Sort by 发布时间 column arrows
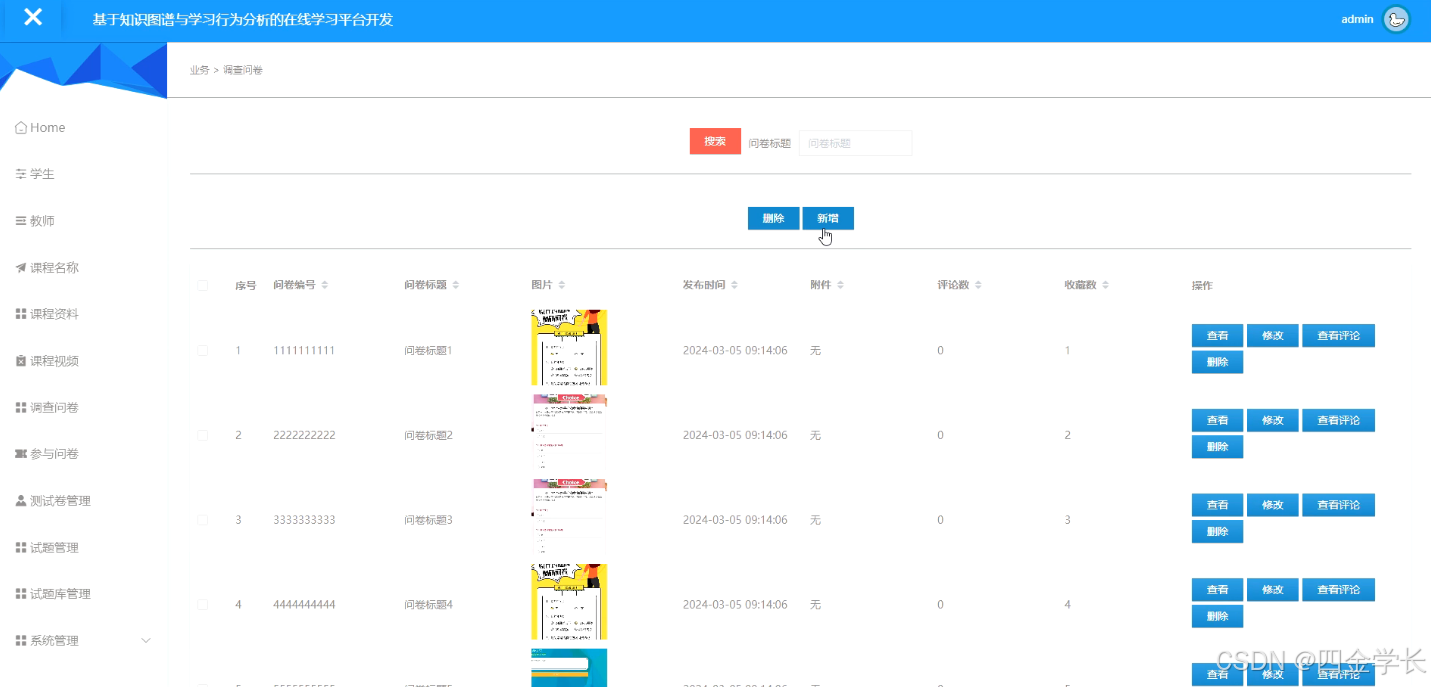 pos(735,286)
